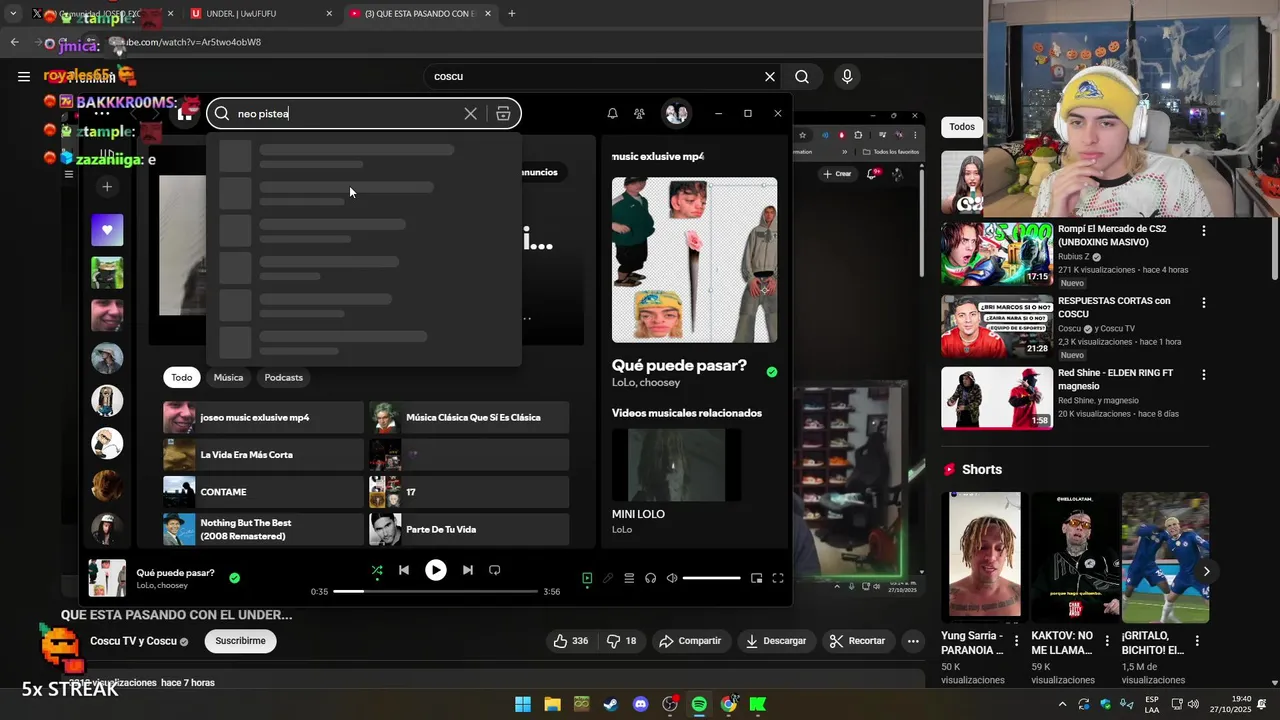The width and height of the screenshot is (1280, 720).
Task: Like the YouTube video (336)
Action: [571, 641]
